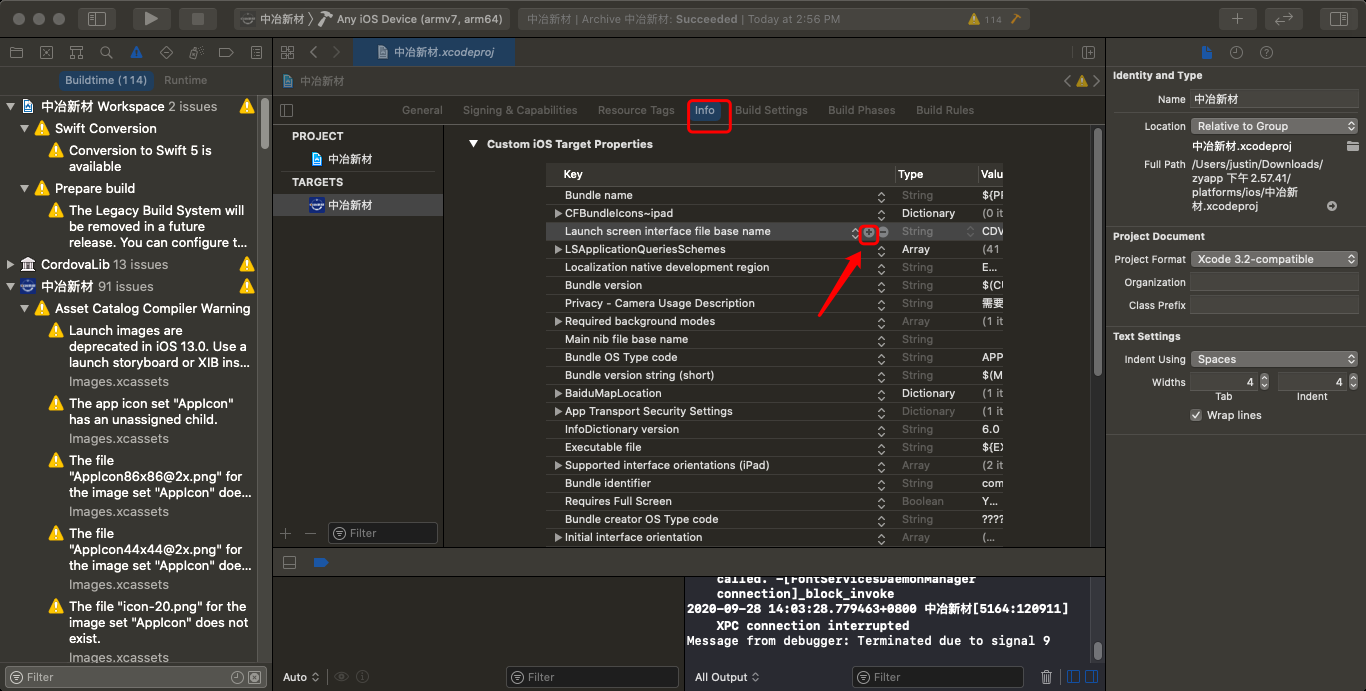Viewport: 1366px width, 691px height.
Task: Add an editor on the right
Action: click(1088, 52)
